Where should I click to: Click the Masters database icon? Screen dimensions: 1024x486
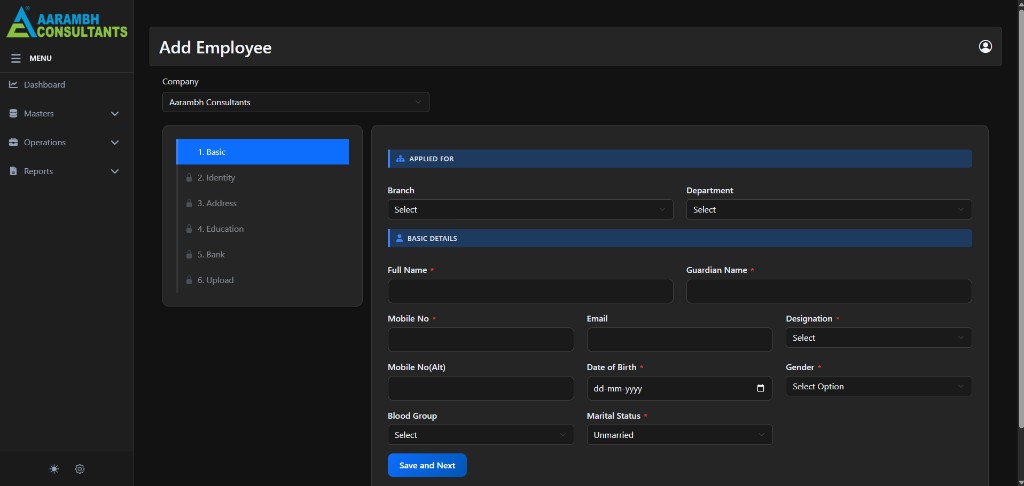coord(13,114)
